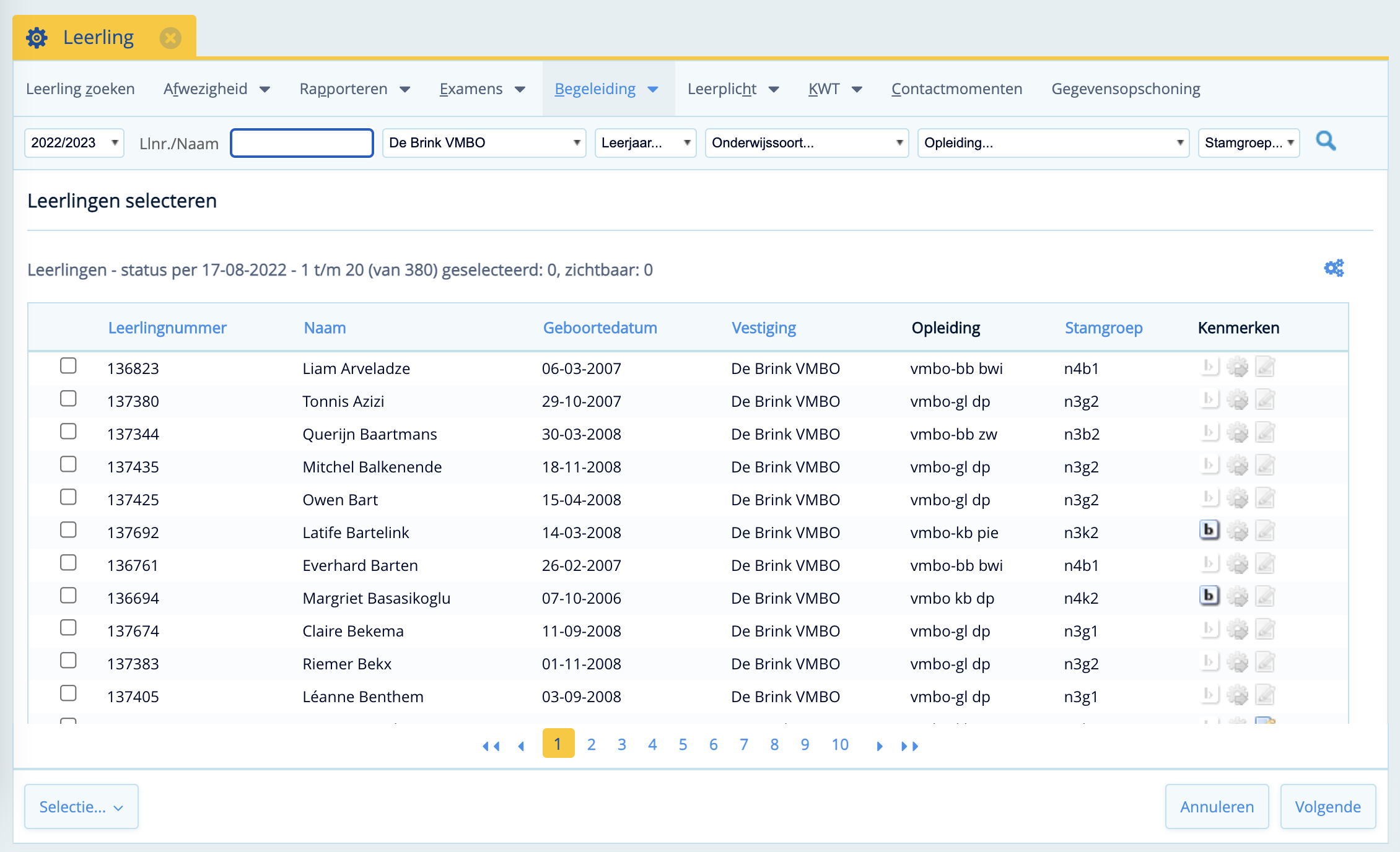Open the Leerplicht menu
The width and height of the screenshot is (1400, 852).
[x=733, y=89]
